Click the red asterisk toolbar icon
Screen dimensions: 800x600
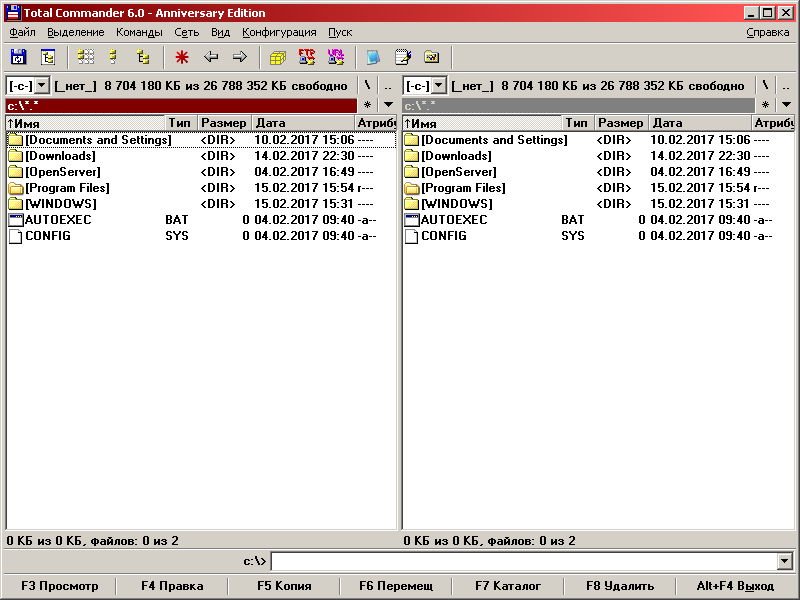[x=181, y=57]
